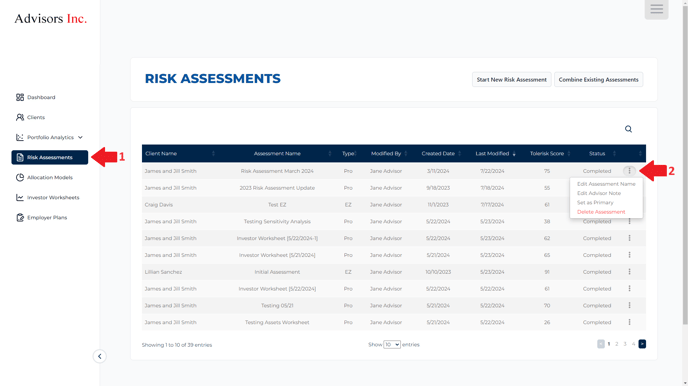Expand the Portfolio Analytics chevron
The image size is (688, 386).
[80, 137]
